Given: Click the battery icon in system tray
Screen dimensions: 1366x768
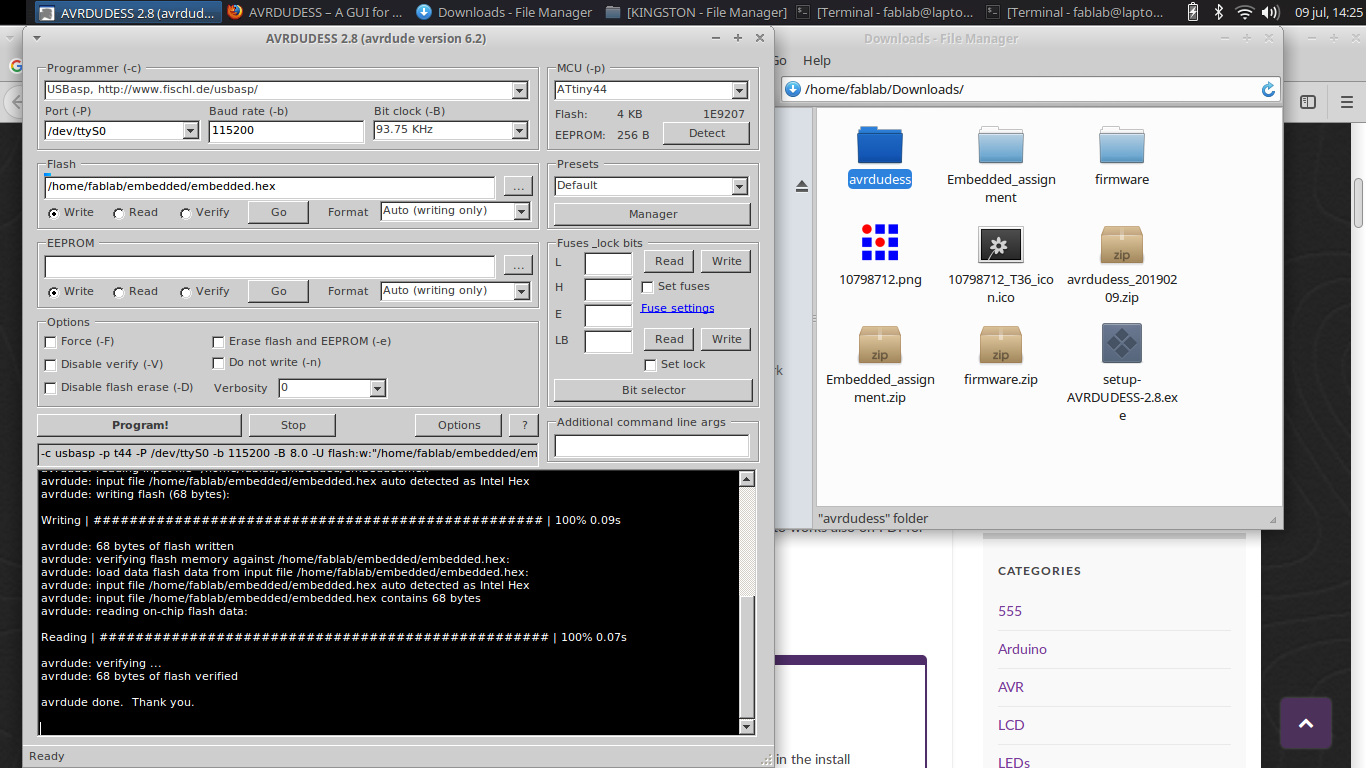Looking at the screenshot, I should pos(1193,12).
